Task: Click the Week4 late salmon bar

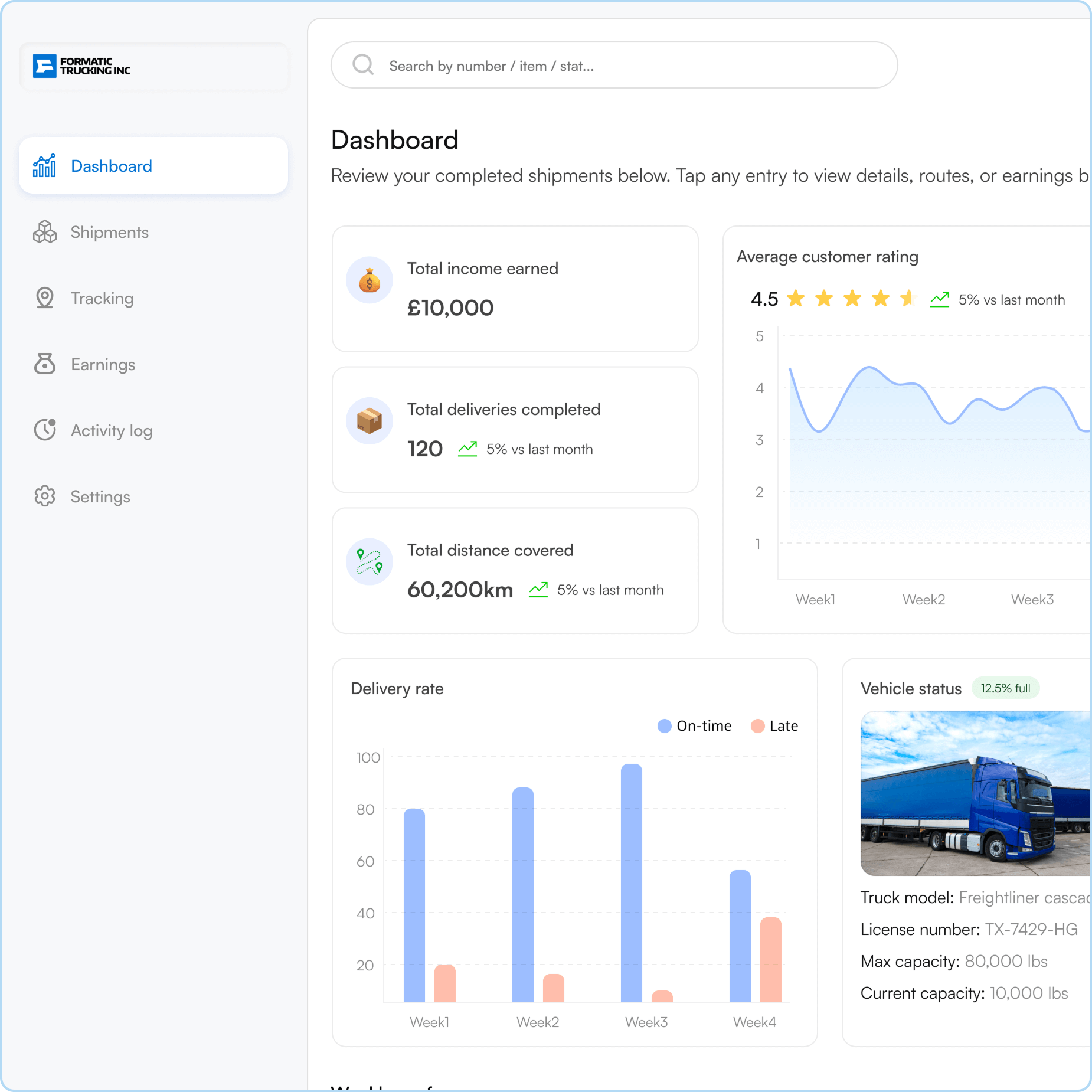Action: click(x=770, y=959)
